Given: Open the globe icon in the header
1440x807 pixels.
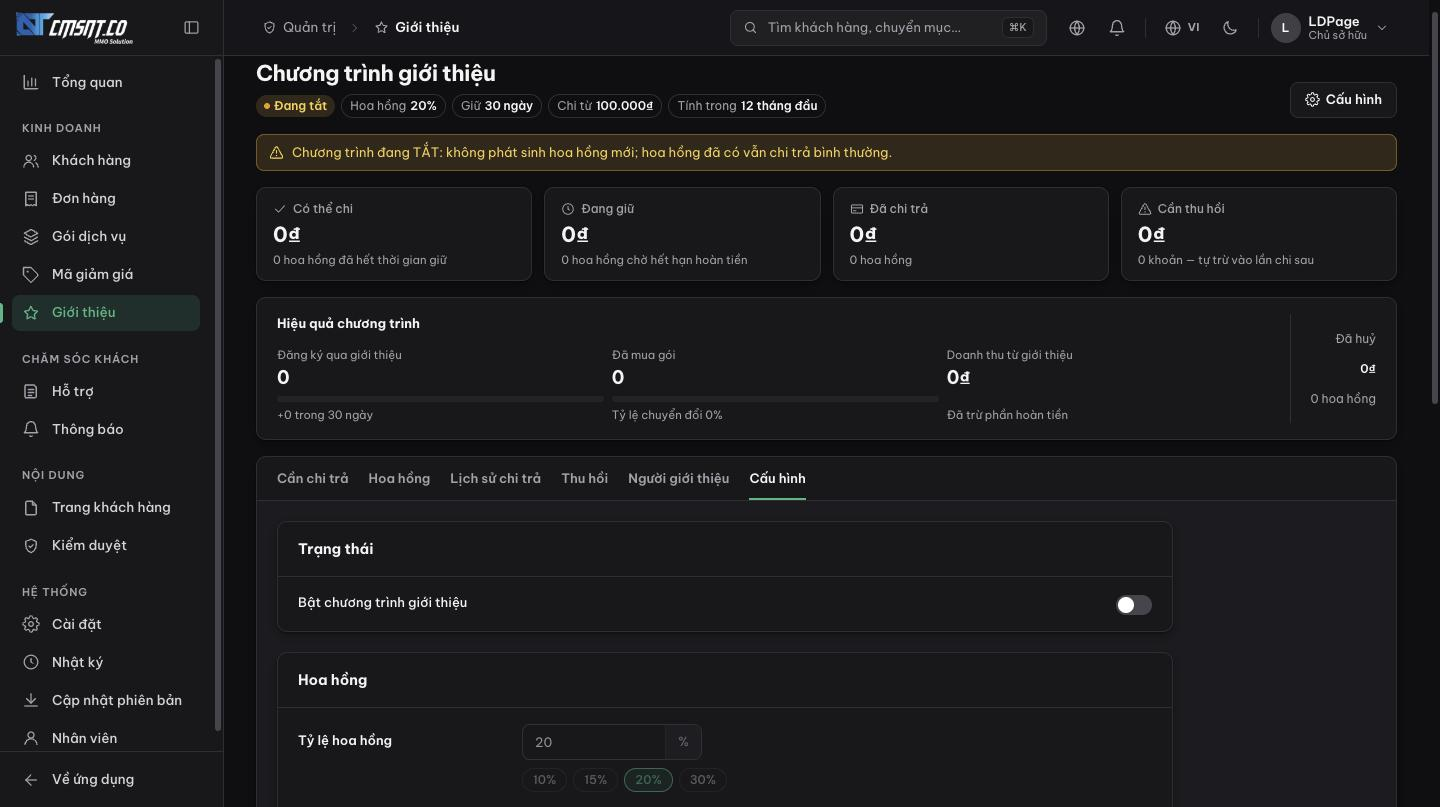Looking at the screenshot, I should point(1077,28).
